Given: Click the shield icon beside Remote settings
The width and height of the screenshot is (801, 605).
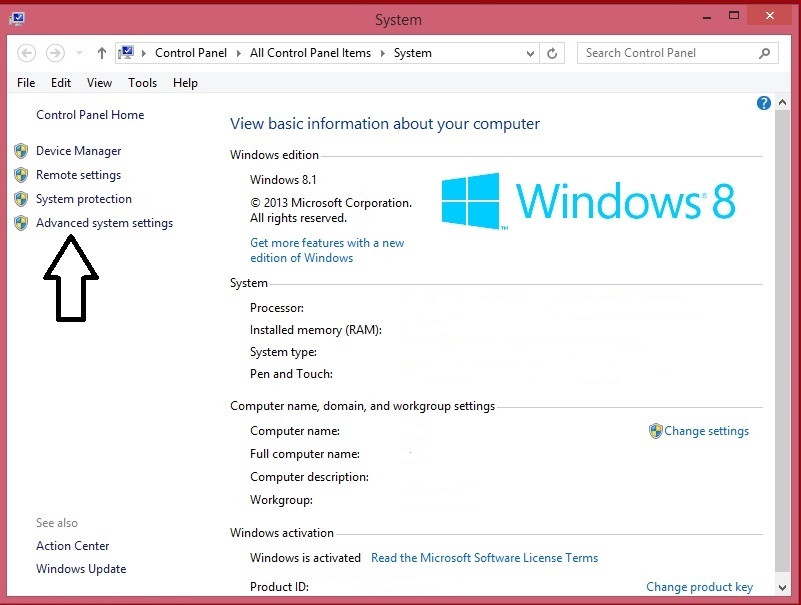Looking at the screenshot, I should click(x=21, y=175).
